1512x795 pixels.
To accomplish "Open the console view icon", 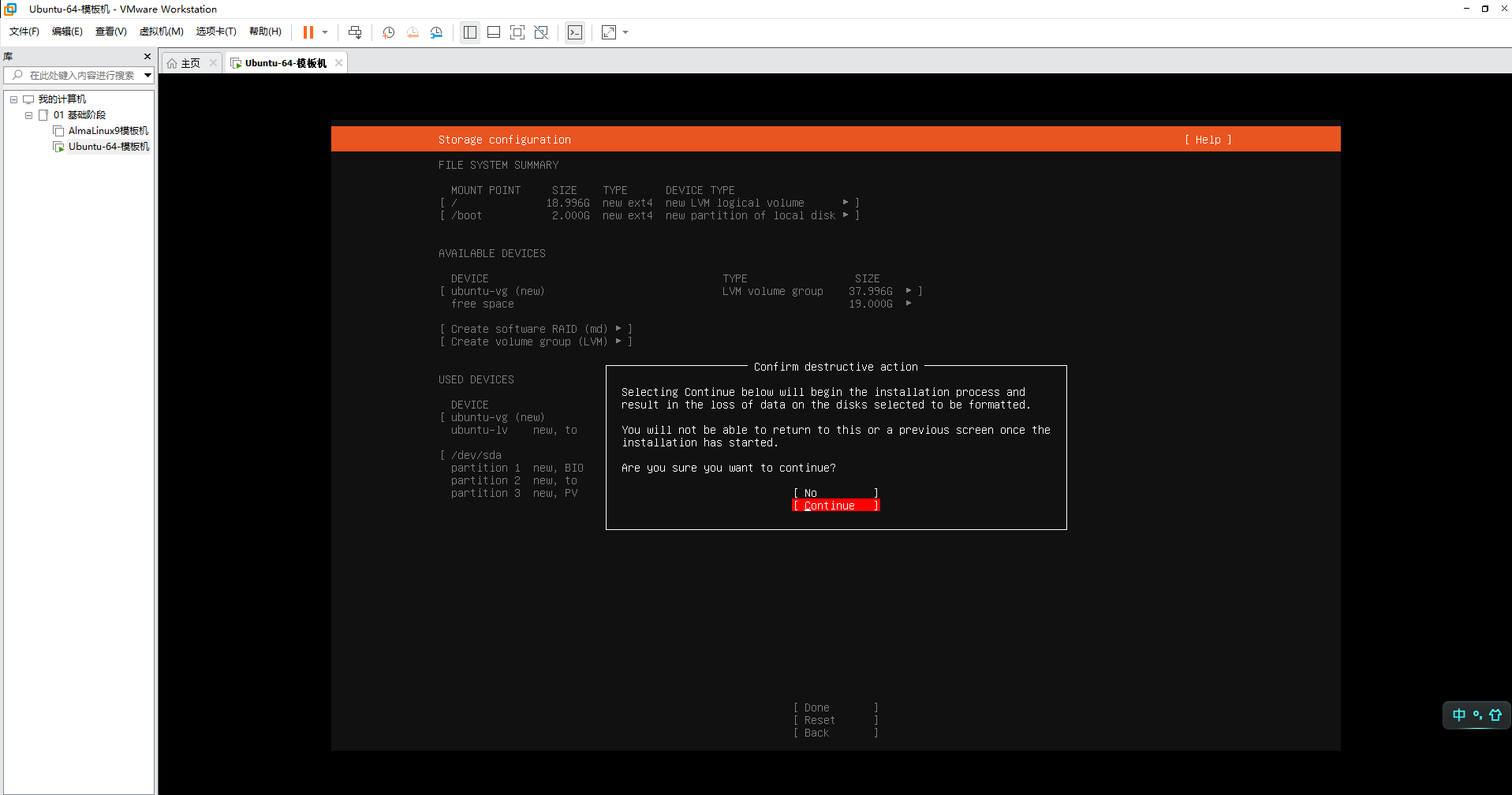I will coord(575,32).
